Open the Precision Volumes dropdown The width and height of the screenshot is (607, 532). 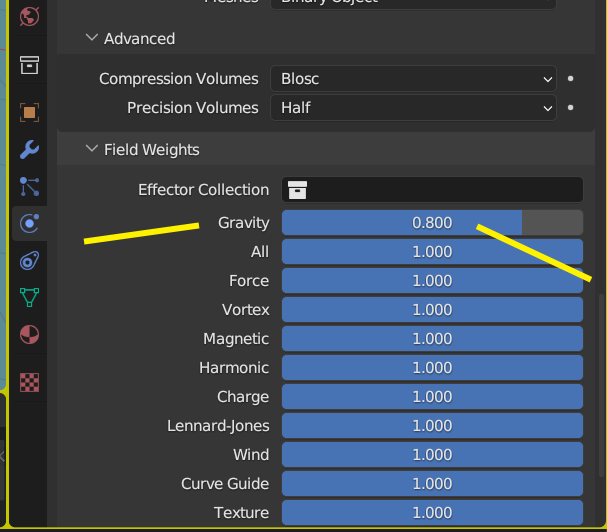413,108
